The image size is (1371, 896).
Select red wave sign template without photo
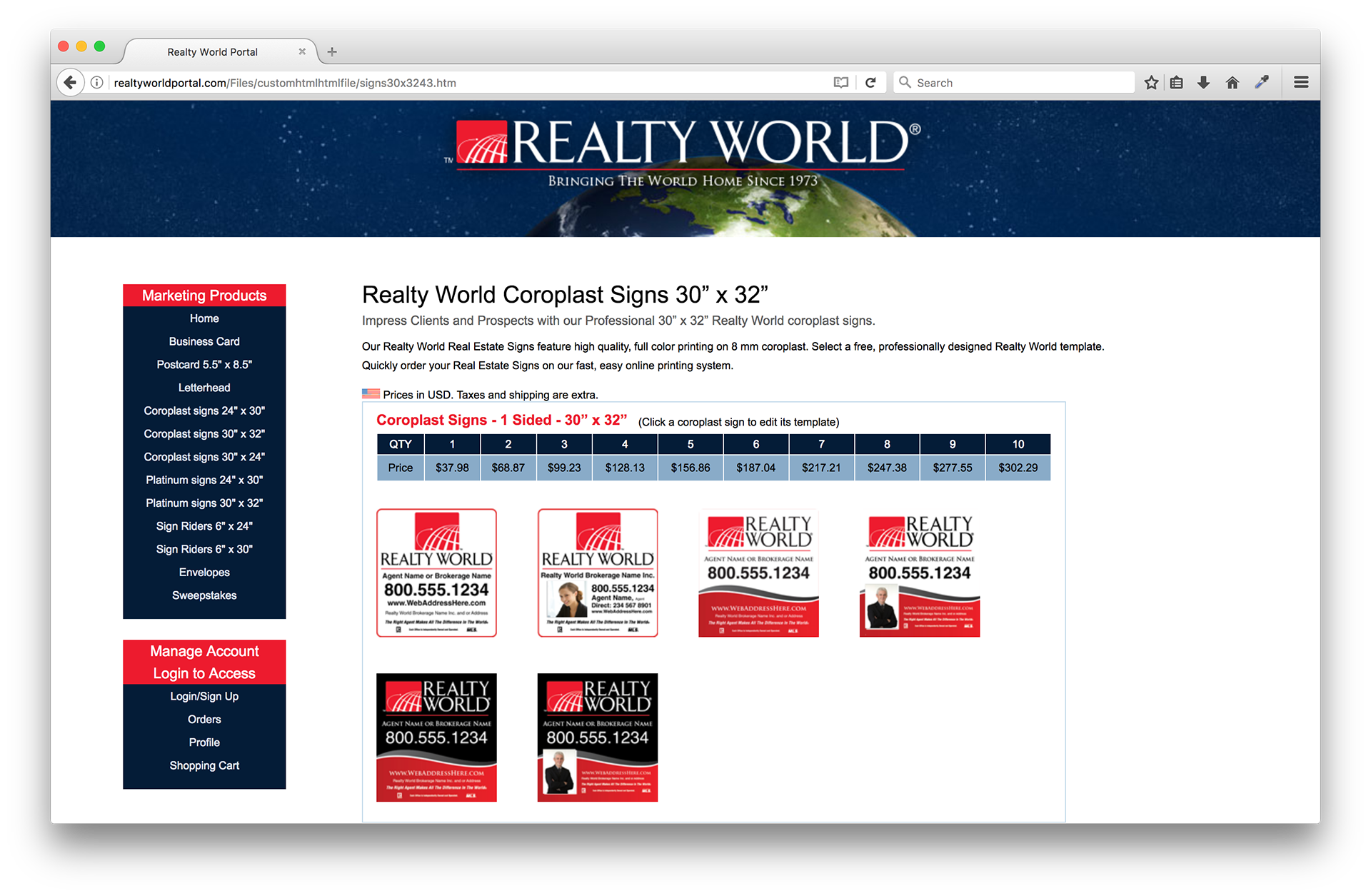pyautogui.click(x=758, y=573)
